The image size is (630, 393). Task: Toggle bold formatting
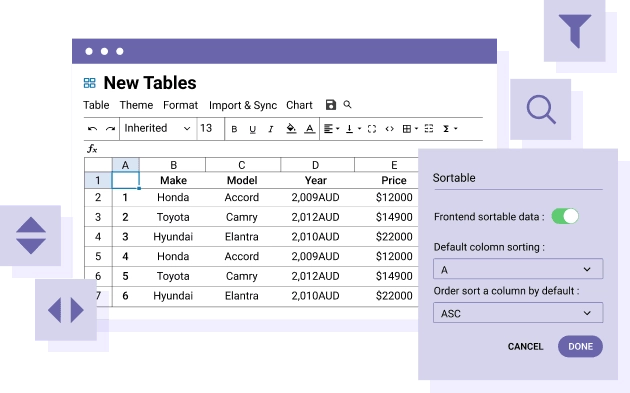click(234, 129)
